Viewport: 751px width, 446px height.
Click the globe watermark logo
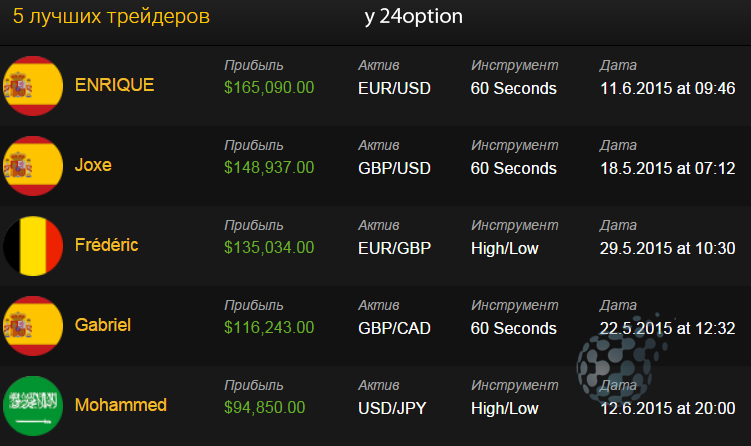point(620,357)
